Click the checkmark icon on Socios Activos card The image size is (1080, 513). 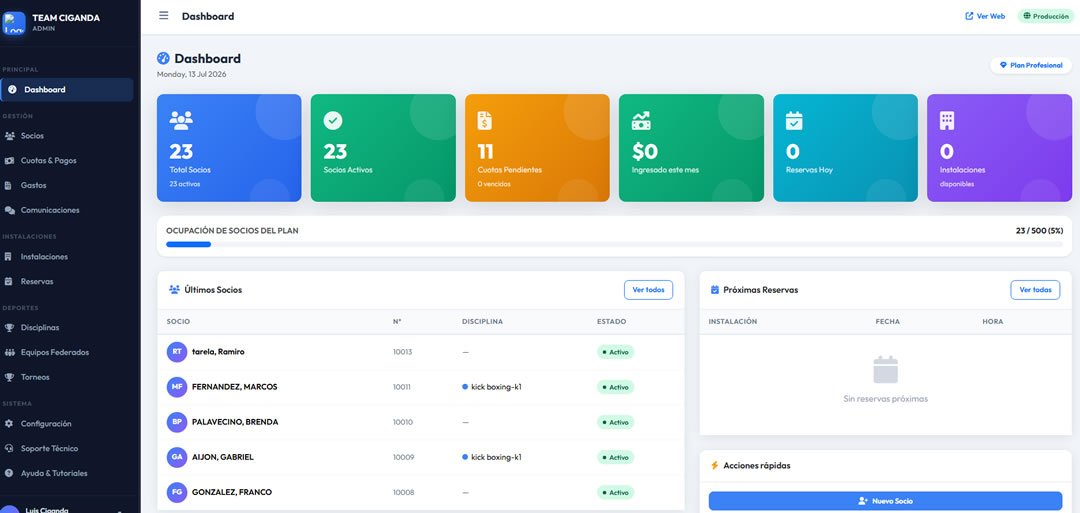coord(333,121)
